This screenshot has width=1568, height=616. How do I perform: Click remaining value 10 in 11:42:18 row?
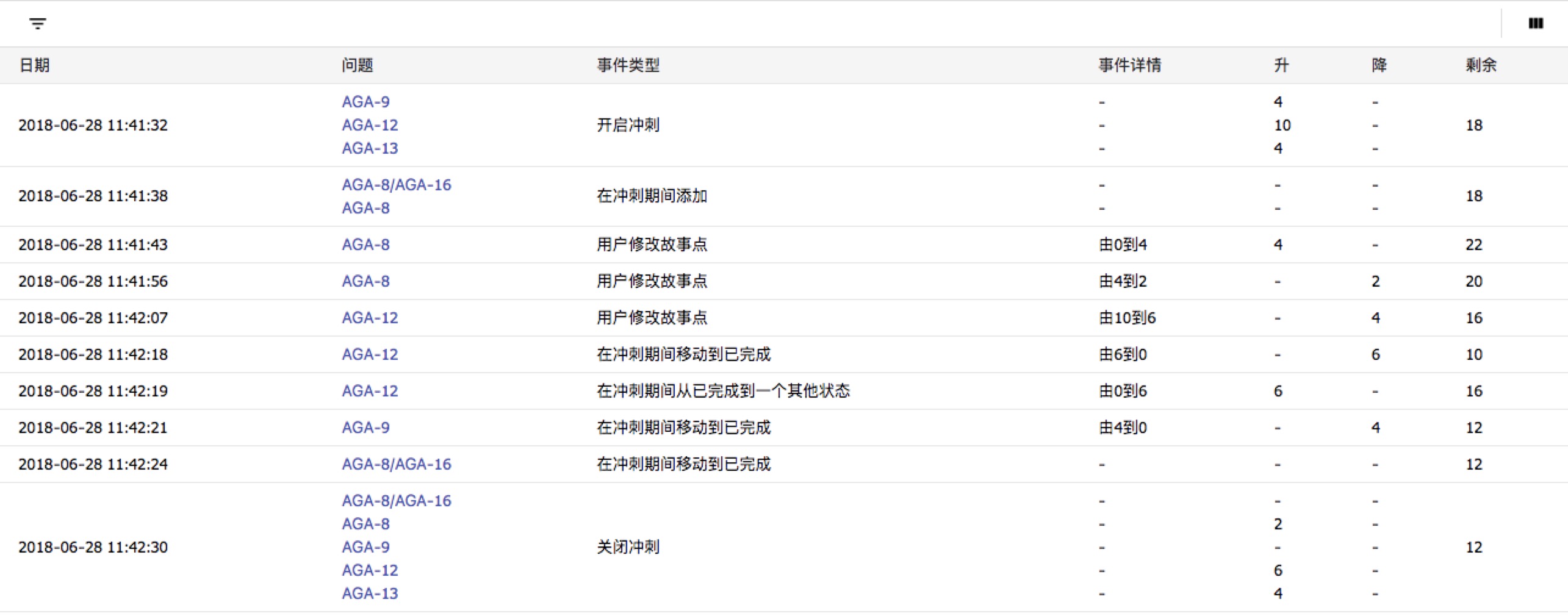click(x=1474, y=354)
